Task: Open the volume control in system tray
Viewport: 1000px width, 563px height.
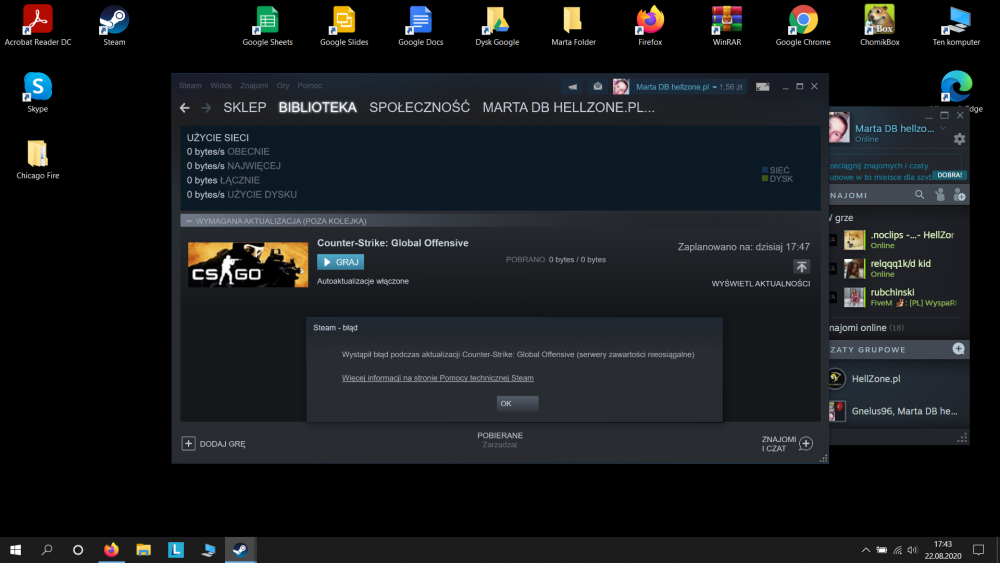Action: (x=912, y=550)
